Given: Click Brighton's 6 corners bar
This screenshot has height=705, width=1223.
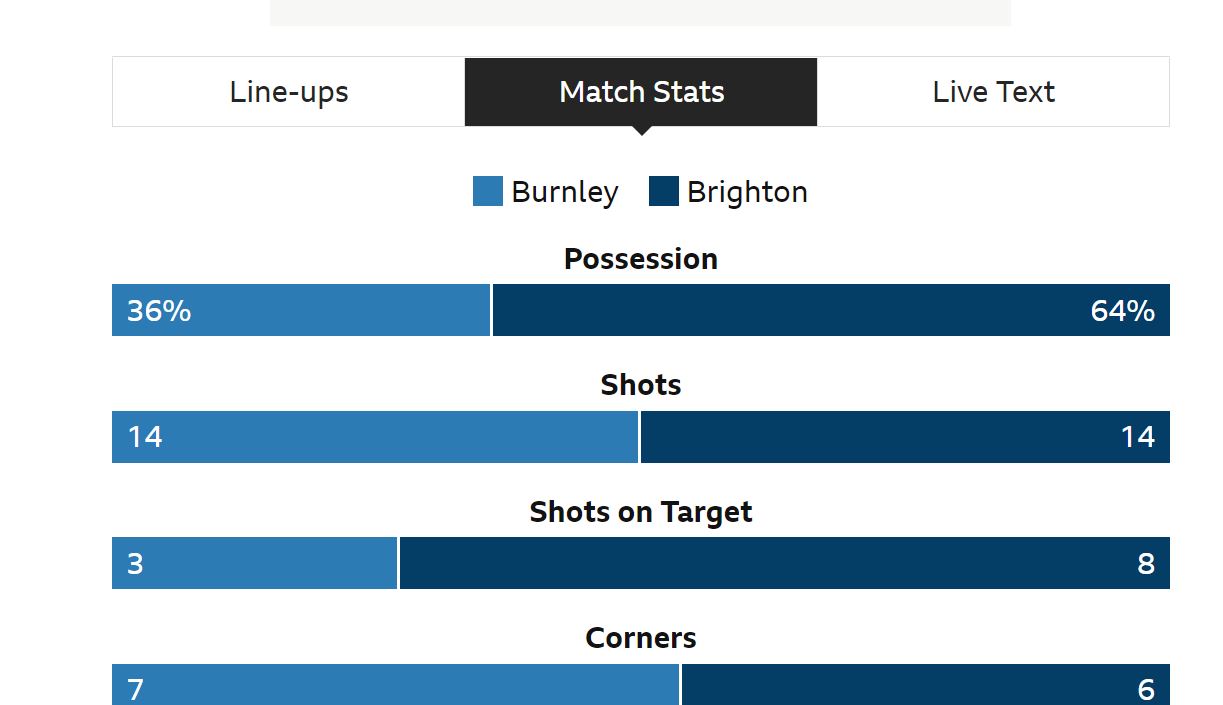Looking at the screenshot, I should [x=926, y=684].
